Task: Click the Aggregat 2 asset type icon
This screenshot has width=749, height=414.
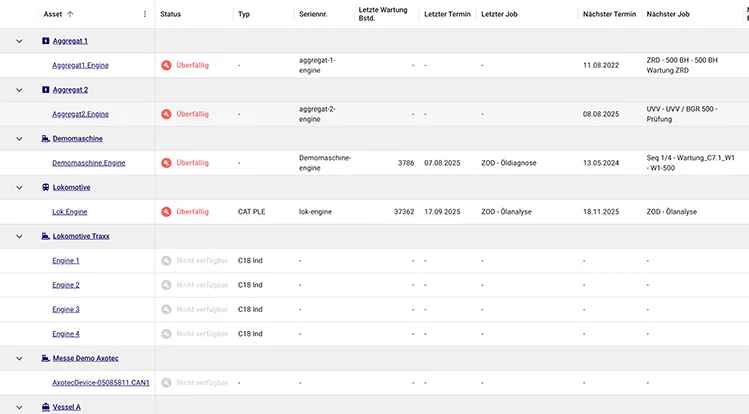Action: pos(45,90)
